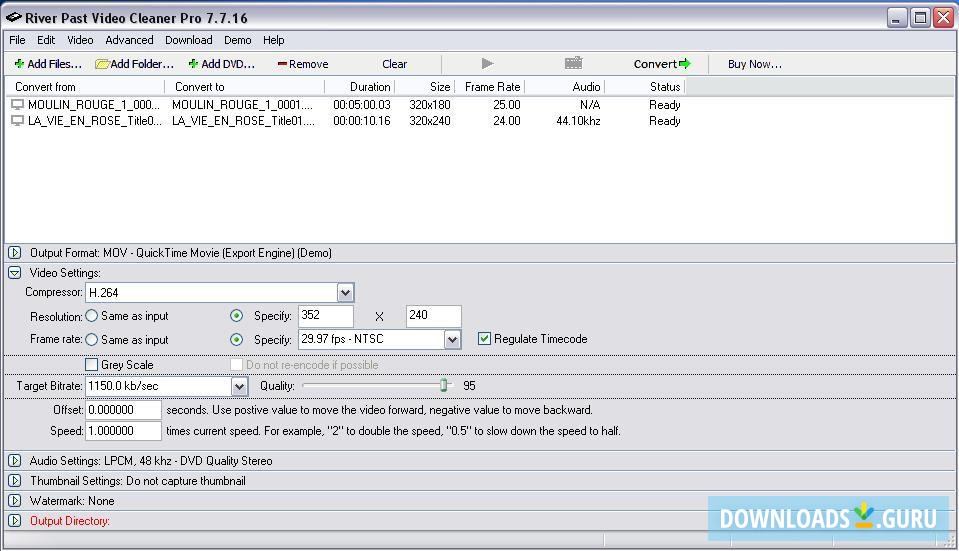Viewport: 959px width, 551px height.
Task: Click the 44.10khz audio value
Action: (578, 121)
